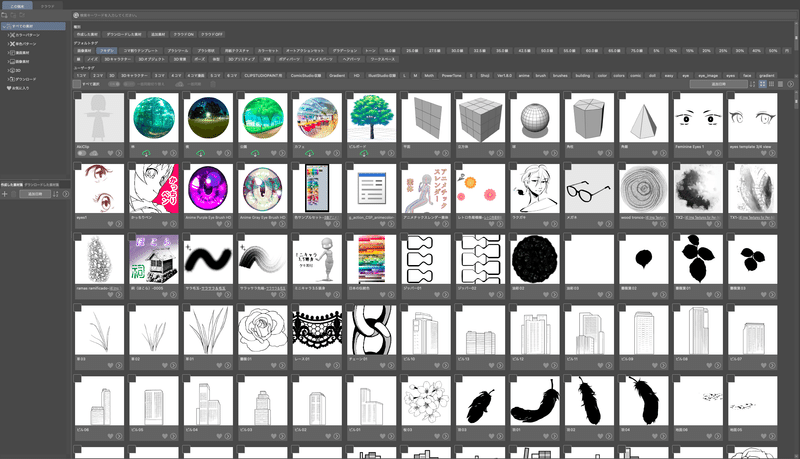The height and width of the screenshot is (459, 800).
Task: Open details arrow for eyes template 3/4 view
Action: tap(772, 153)
